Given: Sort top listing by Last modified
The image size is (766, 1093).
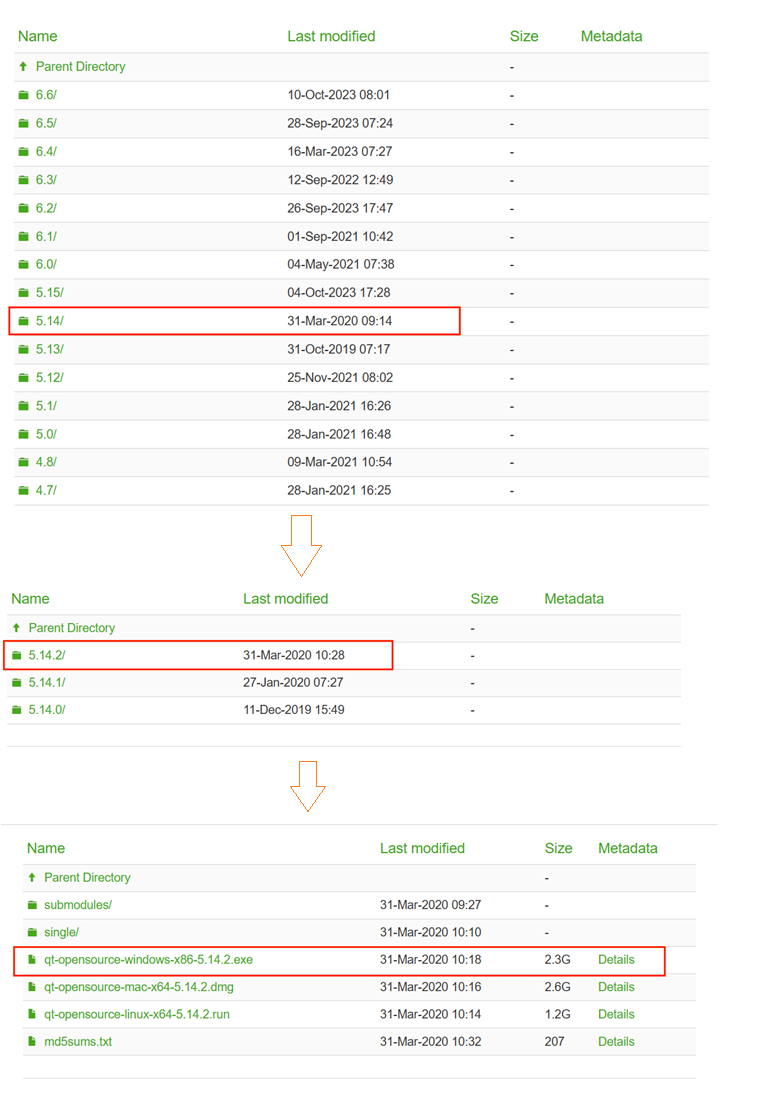Looking at the screenshot, I should [331, 36].
